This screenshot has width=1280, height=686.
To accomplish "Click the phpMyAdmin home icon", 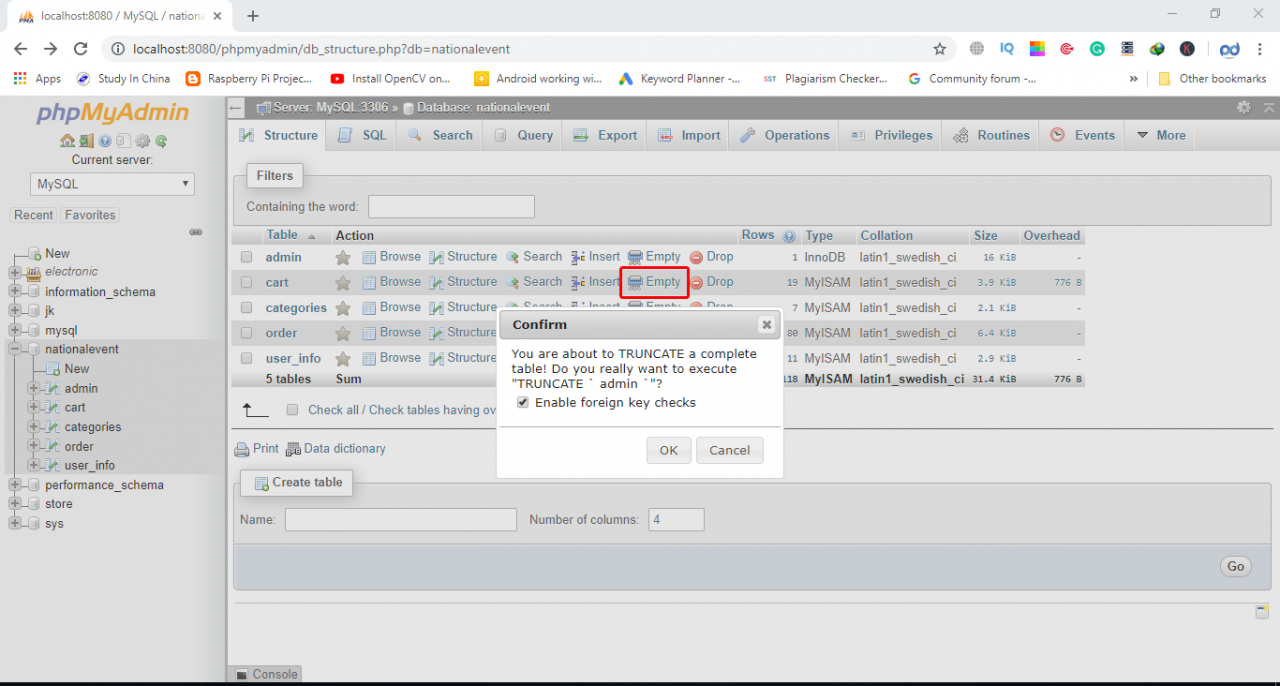I will (x=67, y=141).
